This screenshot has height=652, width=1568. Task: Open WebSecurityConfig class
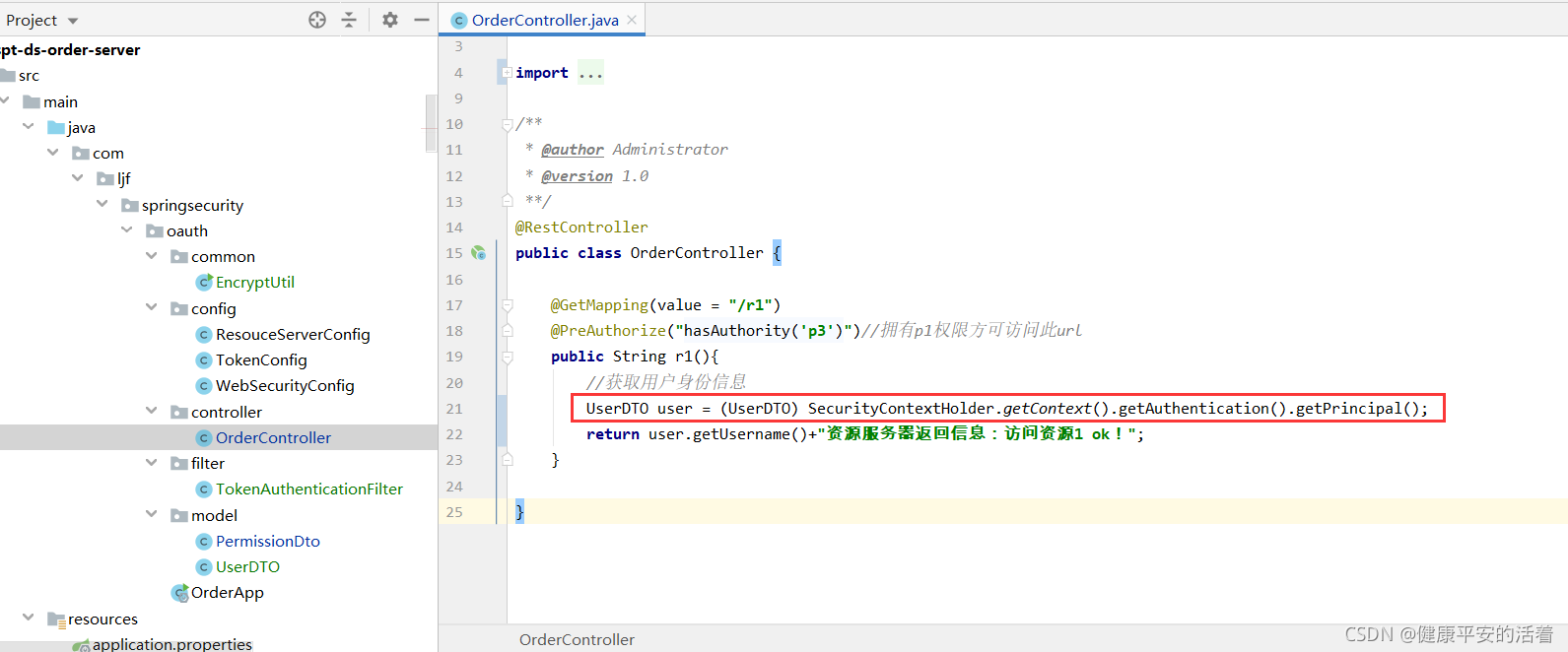(285, 385)
